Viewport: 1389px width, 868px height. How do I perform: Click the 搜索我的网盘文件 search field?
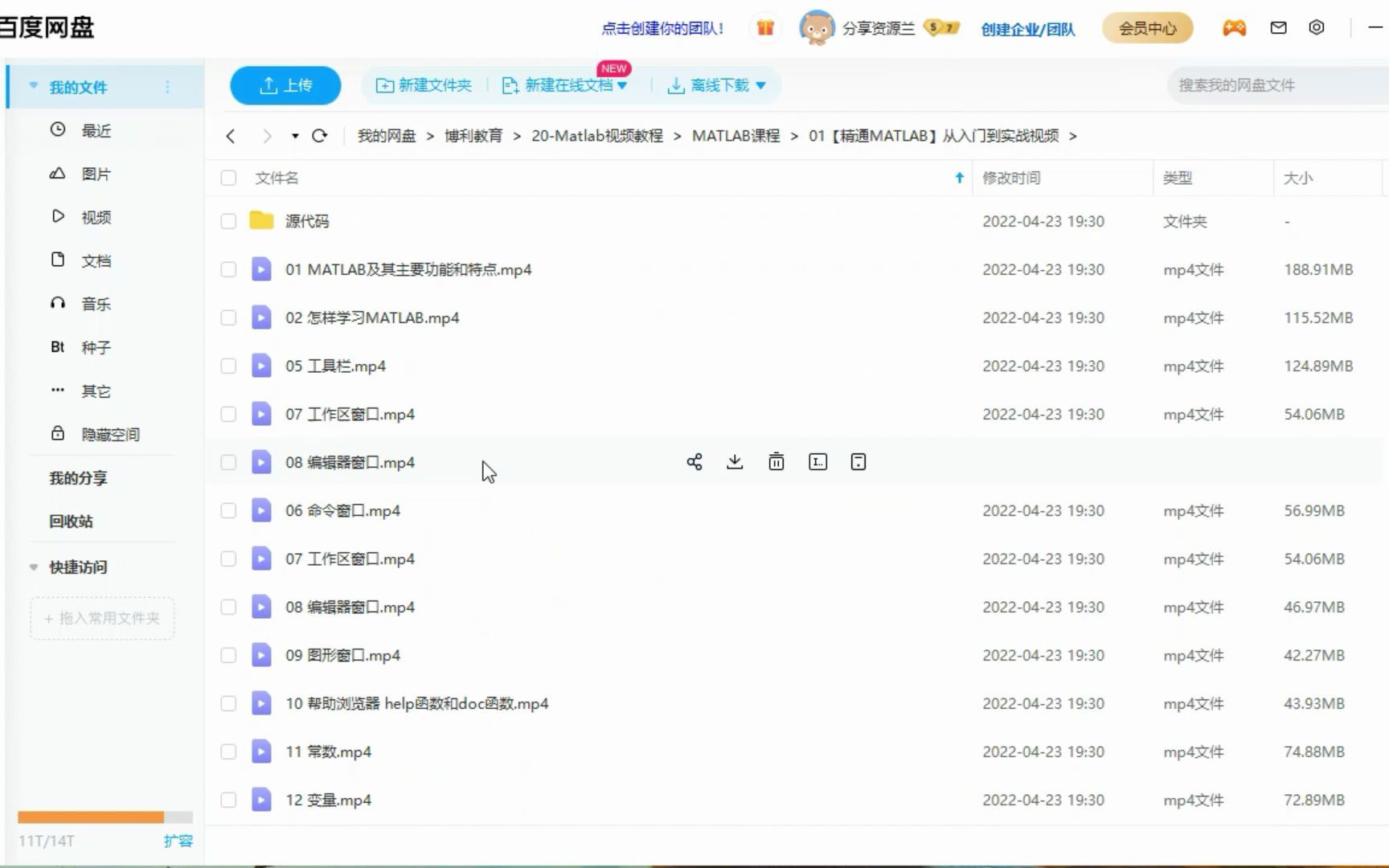(x=1278, y=85)
